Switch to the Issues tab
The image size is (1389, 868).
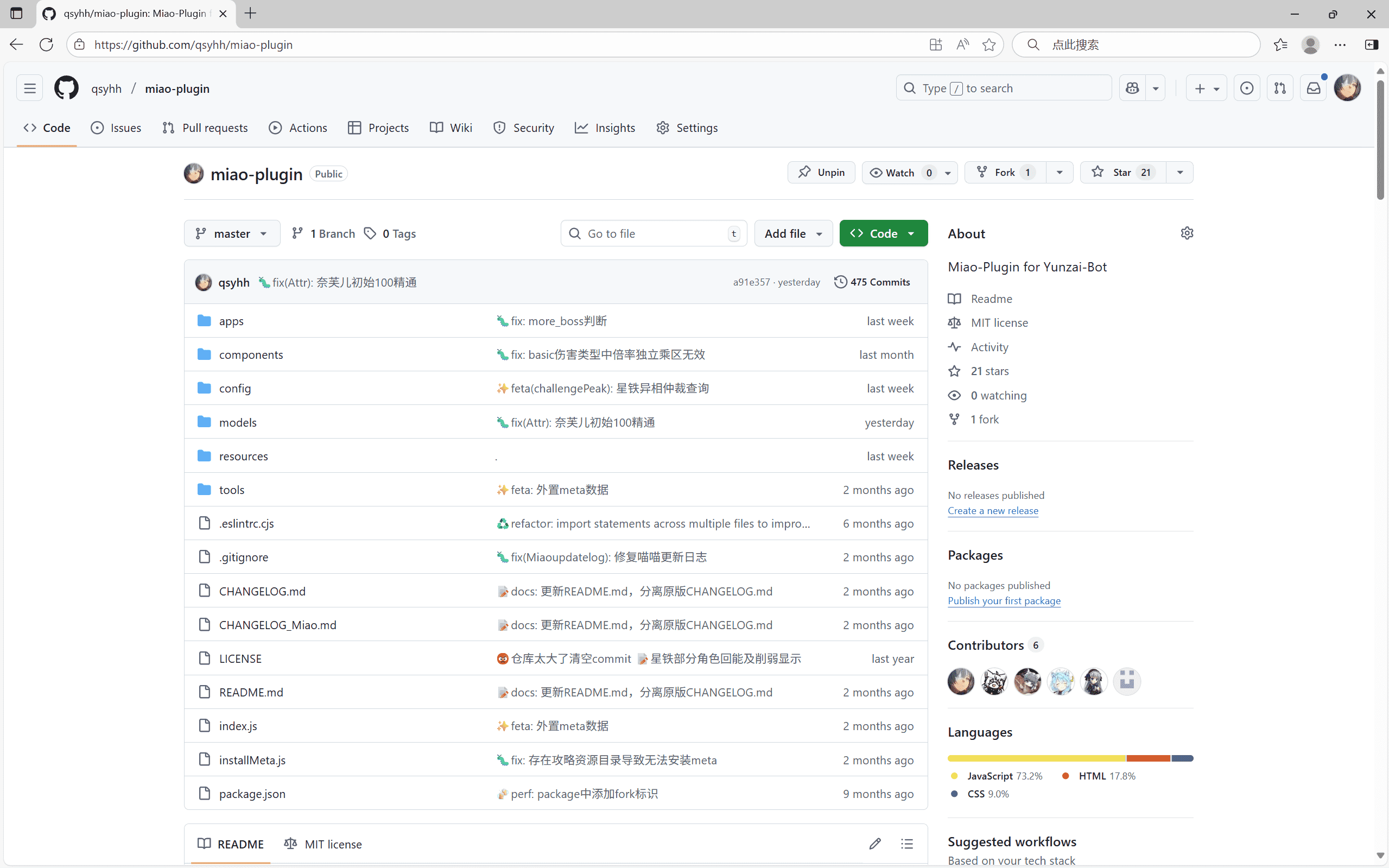click(x=117, y=128)
